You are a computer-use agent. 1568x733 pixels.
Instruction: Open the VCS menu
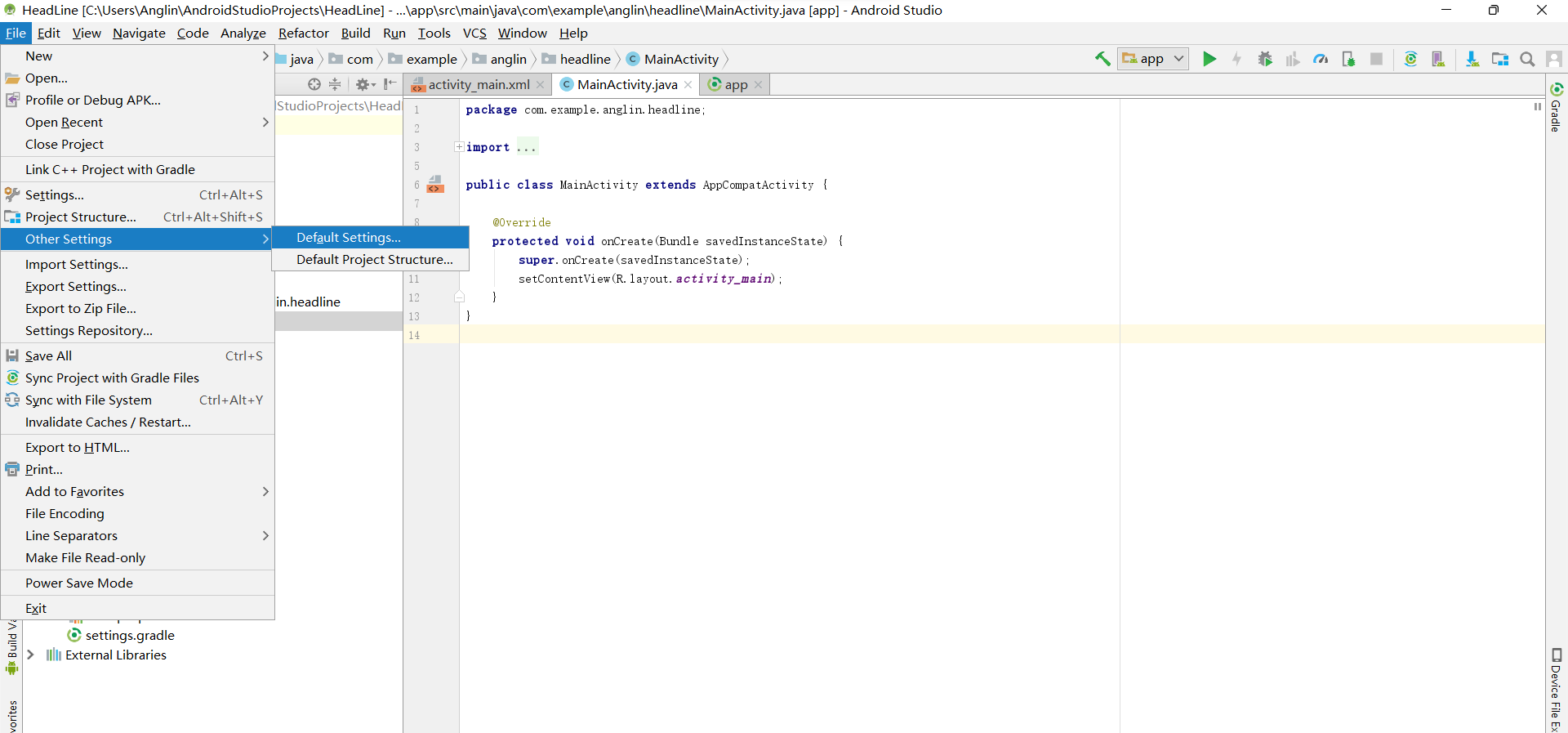pos(474,33)
